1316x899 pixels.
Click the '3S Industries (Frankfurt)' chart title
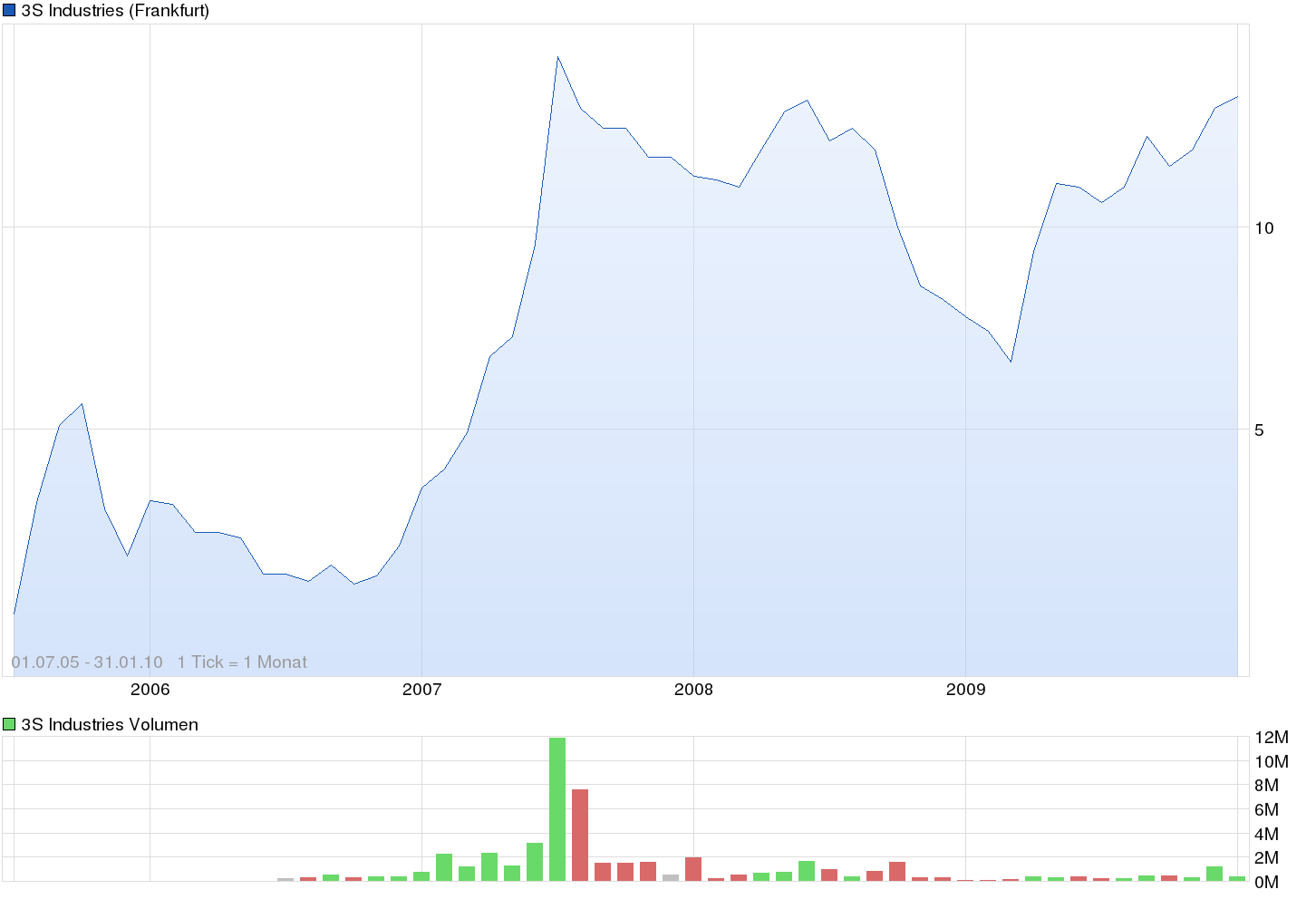(115, 11)
